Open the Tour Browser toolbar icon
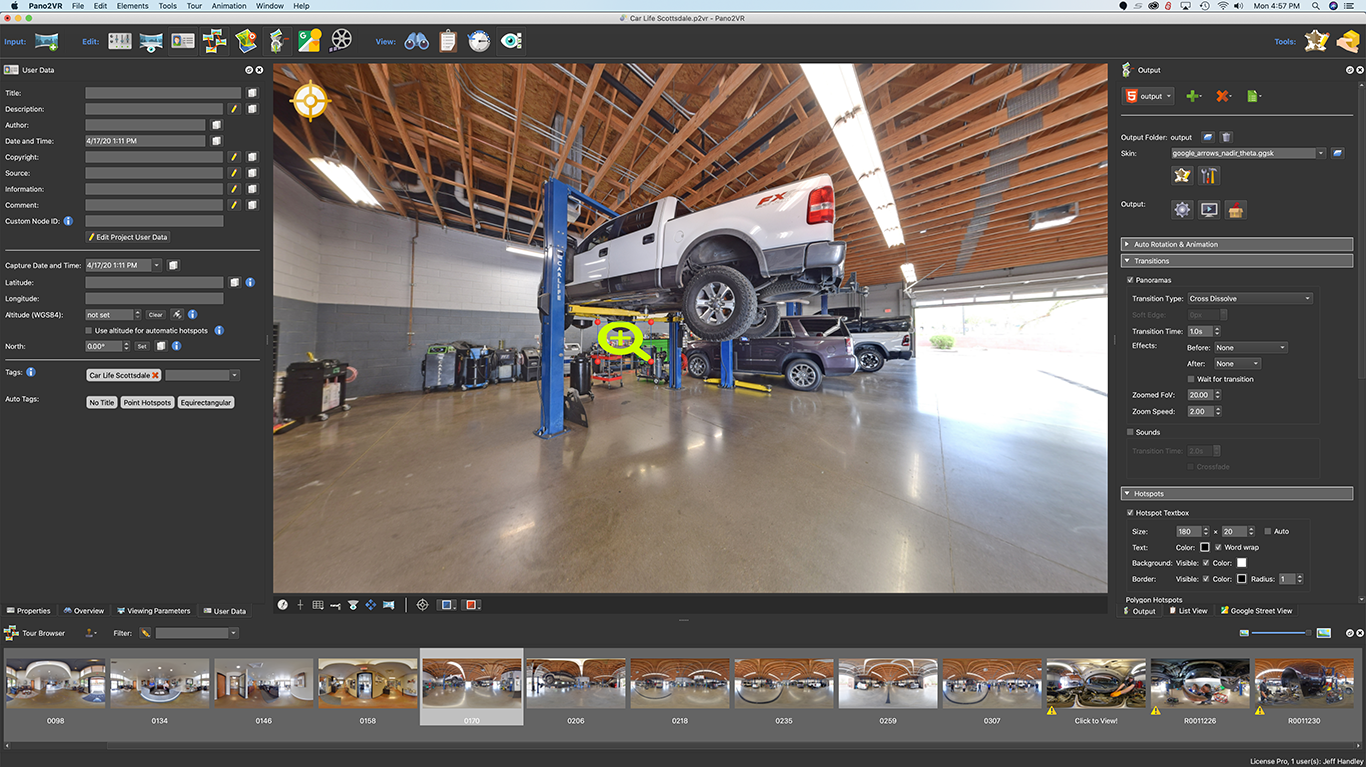 point(214,41)
